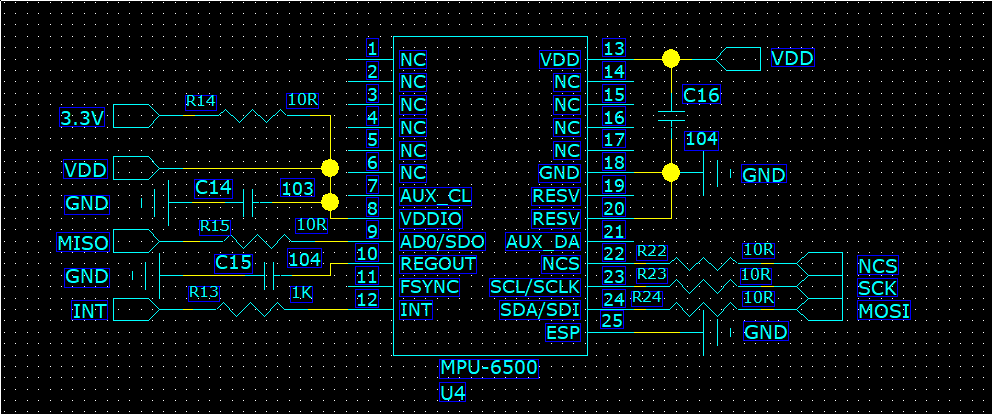Click pin number 25
992x414 pixels.
click(x=612, y=320)
